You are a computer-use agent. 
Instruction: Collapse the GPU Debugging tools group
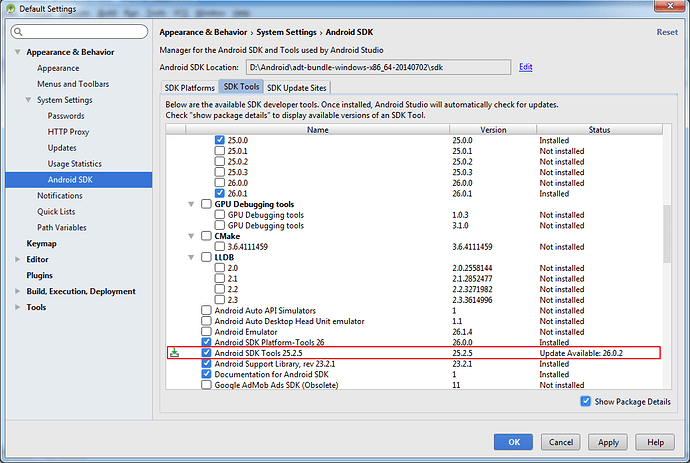click(x=192, y=204)
